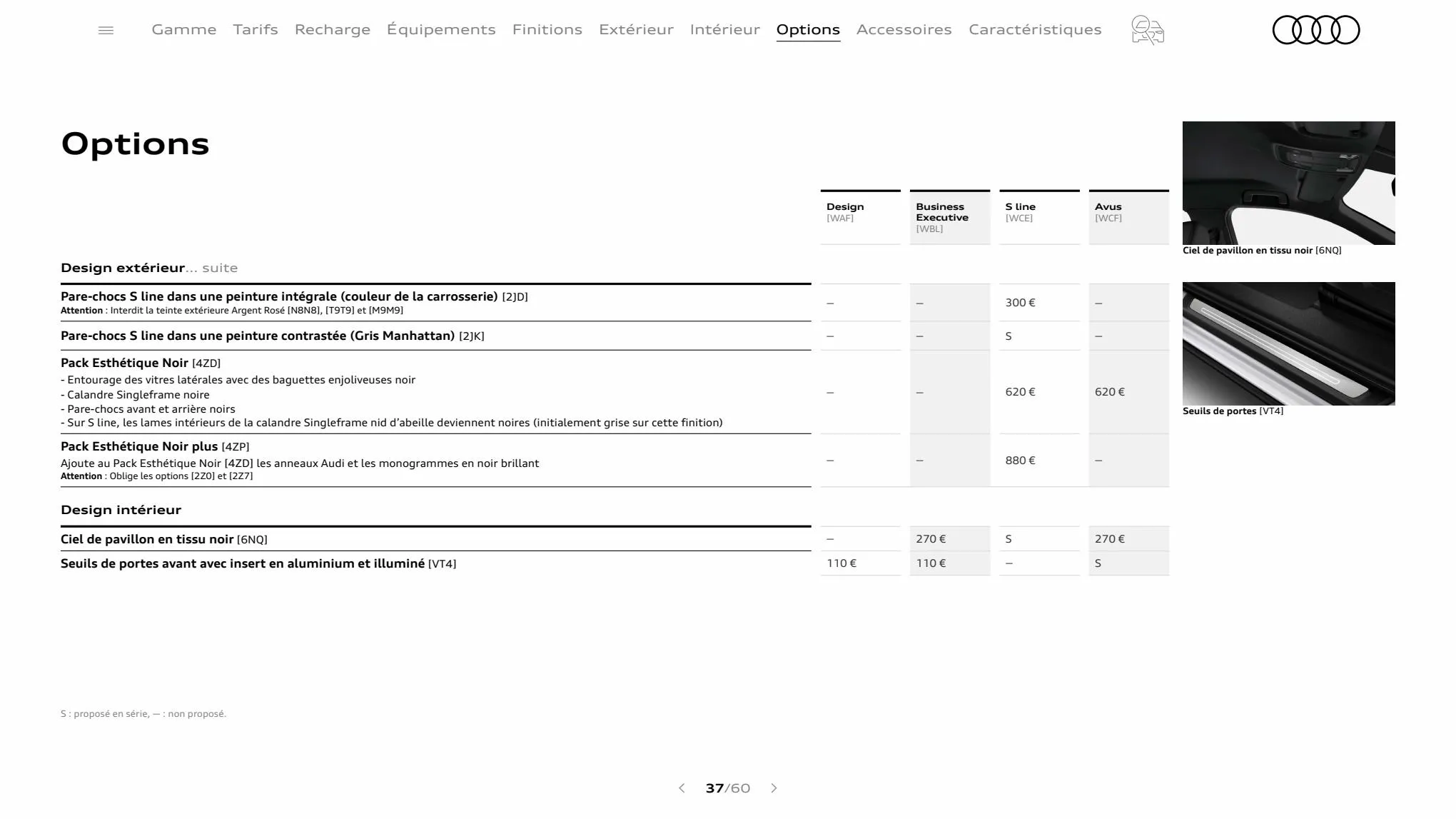Click the 37/60 page counter
Viewport: 1456px width, 819px height.
tap(728, 788)
